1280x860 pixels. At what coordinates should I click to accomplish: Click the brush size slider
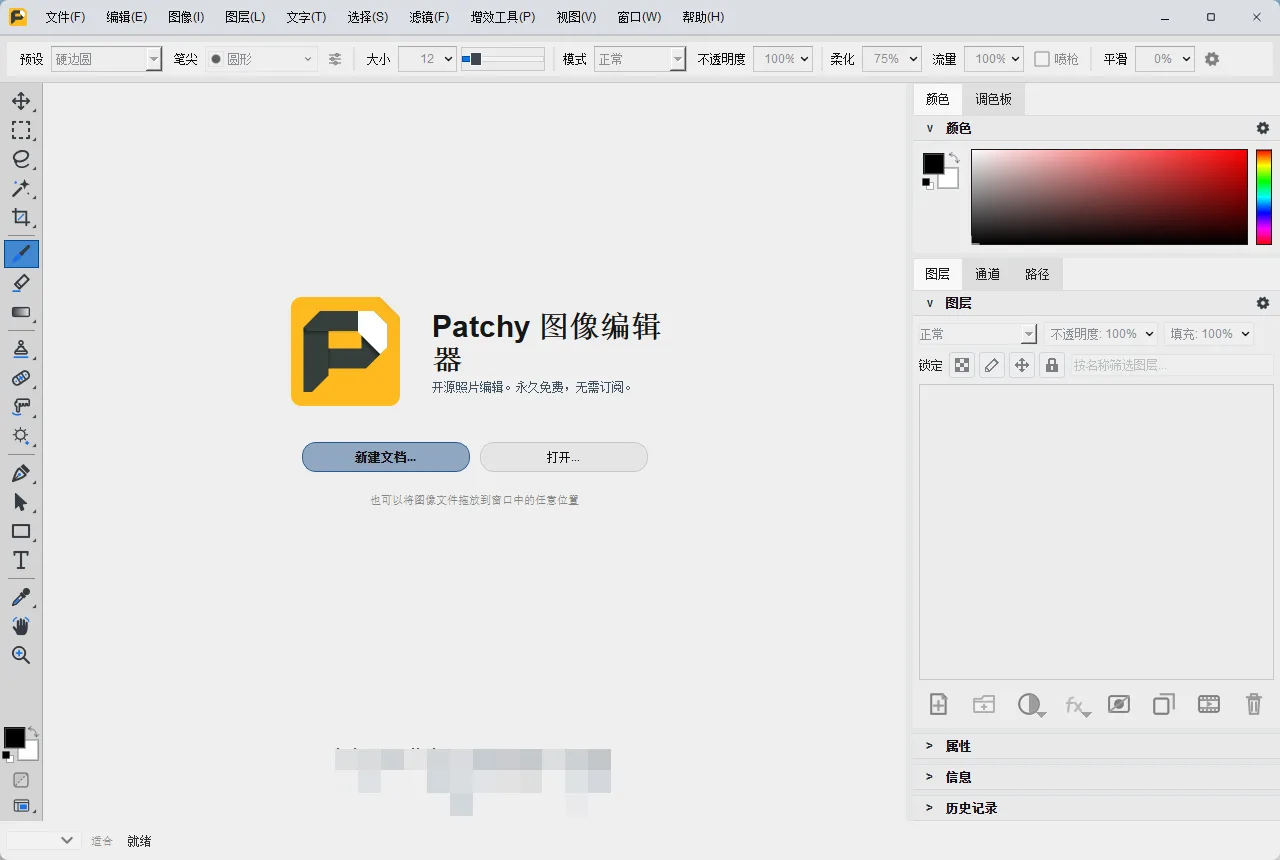click(503, 59)
